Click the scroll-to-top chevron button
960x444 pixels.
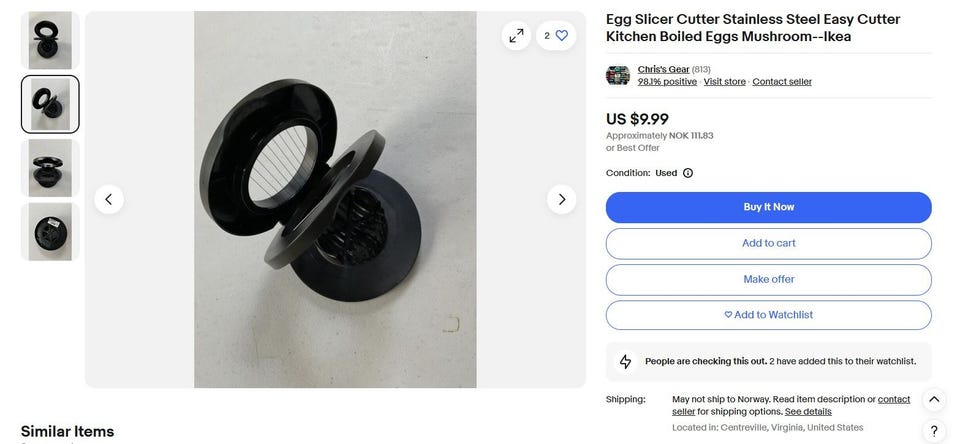point(934,399)
